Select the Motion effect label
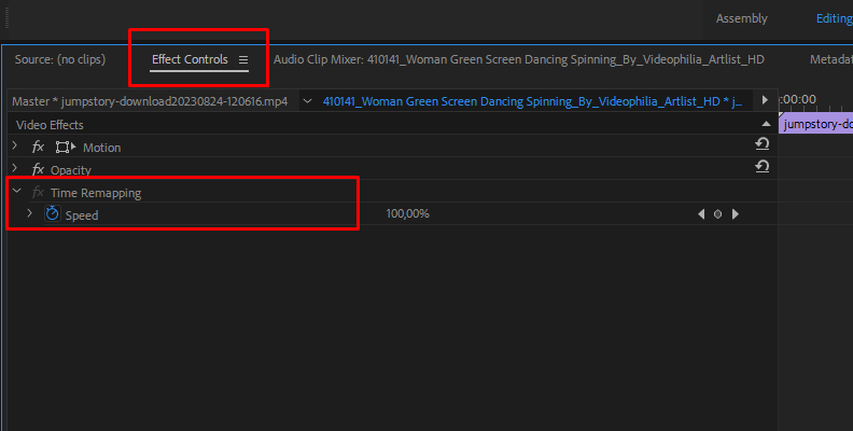Screen dimensions: 853x431 point(102,147)
